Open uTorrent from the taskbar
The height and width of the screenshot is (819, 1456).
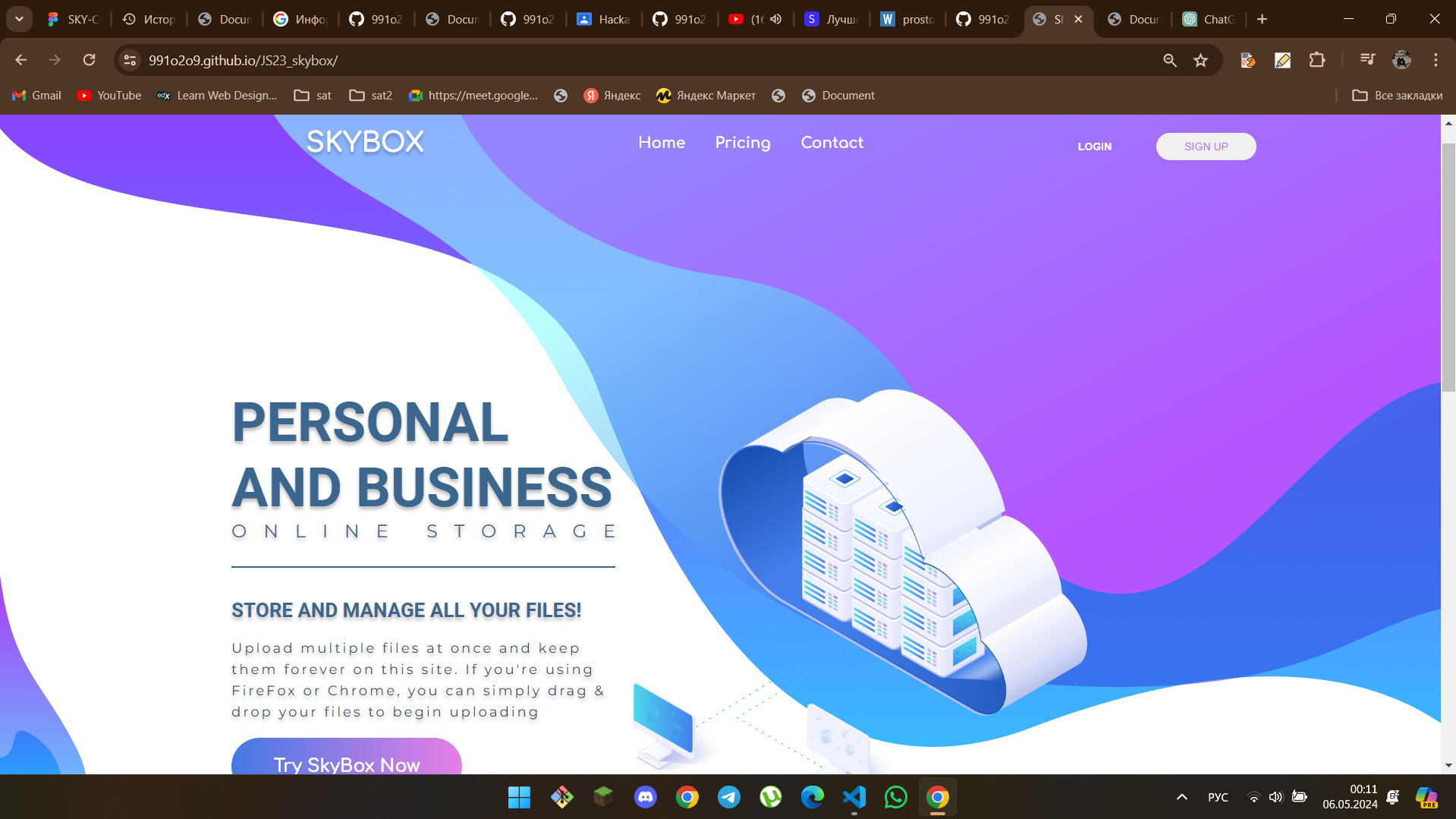tap(771, 797)
